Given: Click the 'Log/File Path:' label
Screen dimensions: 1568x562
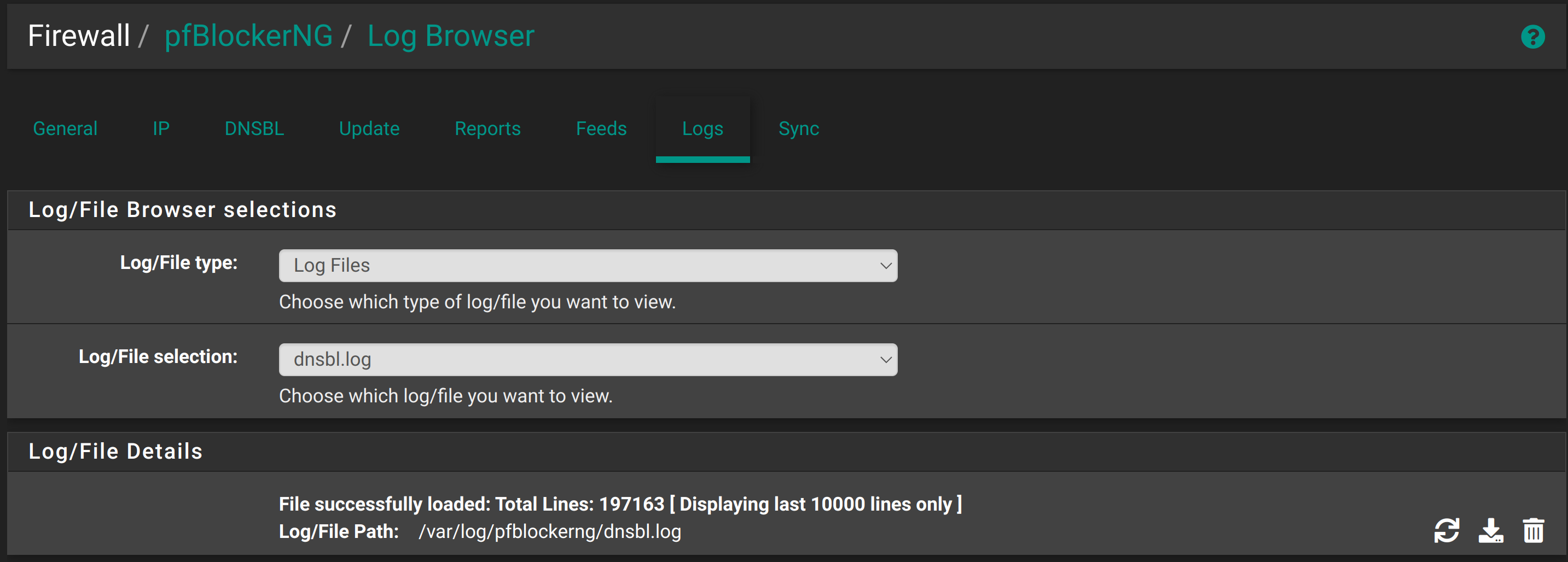Looking at the screenshot, I should [x=339, y=531].
